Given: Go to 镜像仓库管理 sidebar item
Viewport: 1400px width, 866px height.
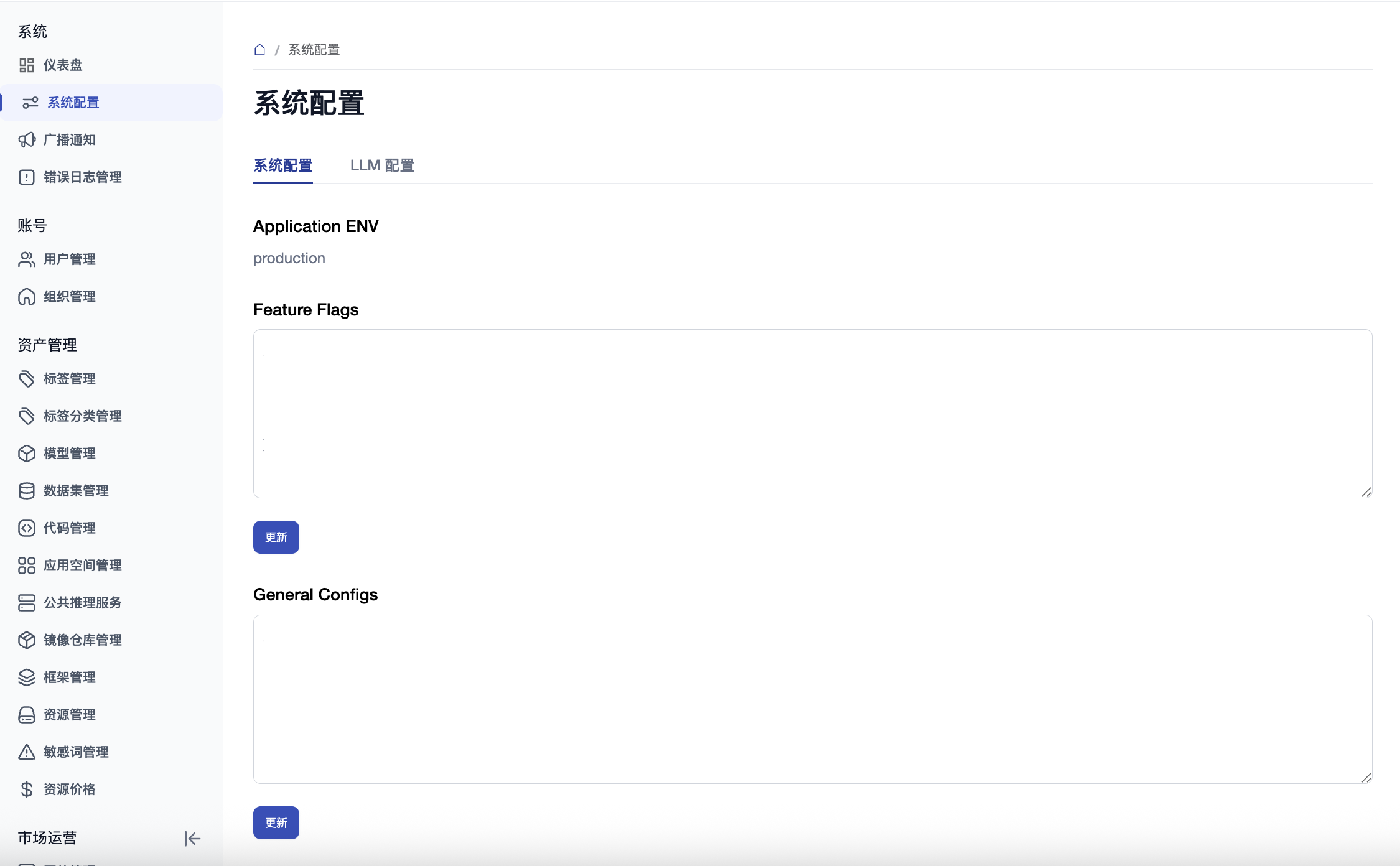Looking at the screenshot, I should pos(82,640).
